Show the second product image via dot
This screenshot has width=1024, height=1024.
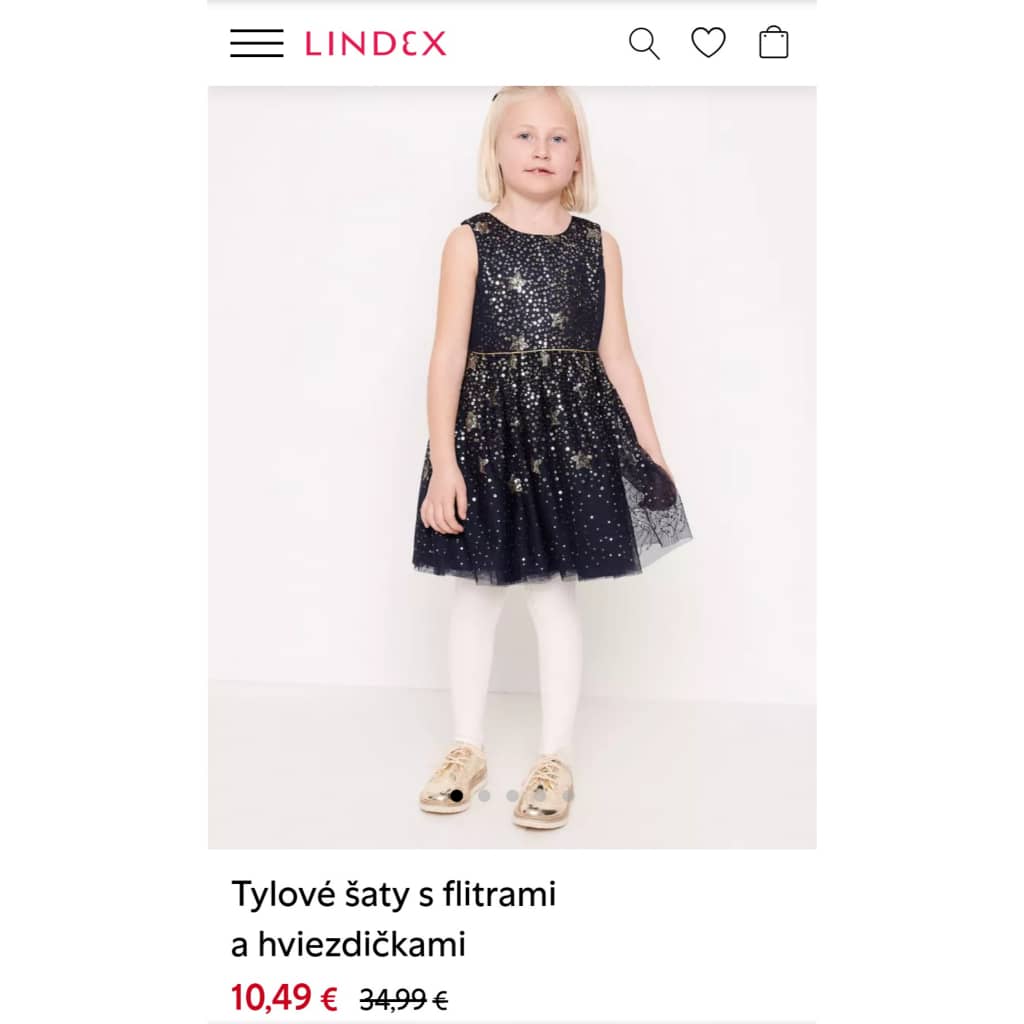point(485,795)
